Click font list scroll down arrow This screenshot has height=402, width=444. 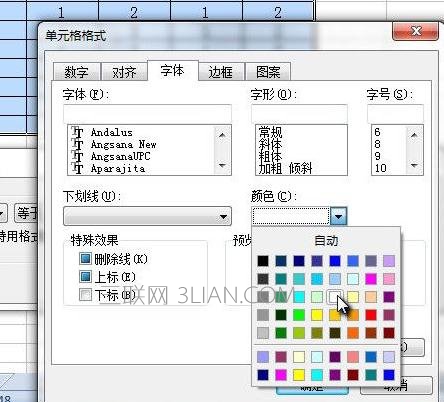[x=222, y=165]
